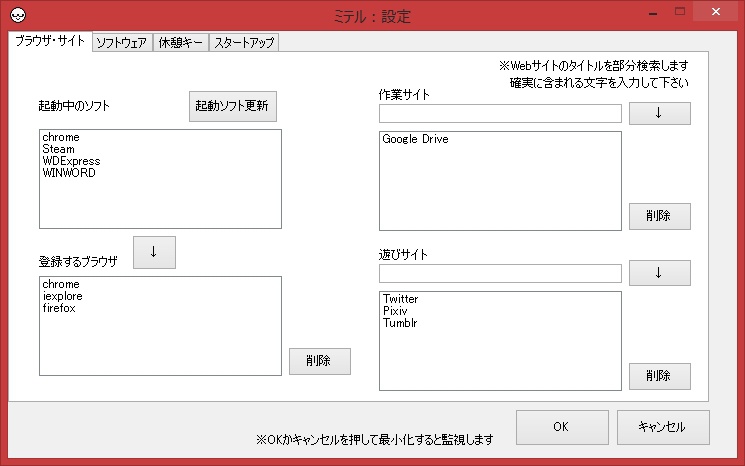Image resolution: width=745 pixels, height=466 pixels.
Task: Select WINWORD in the running software list
Action: click(69, 173)
